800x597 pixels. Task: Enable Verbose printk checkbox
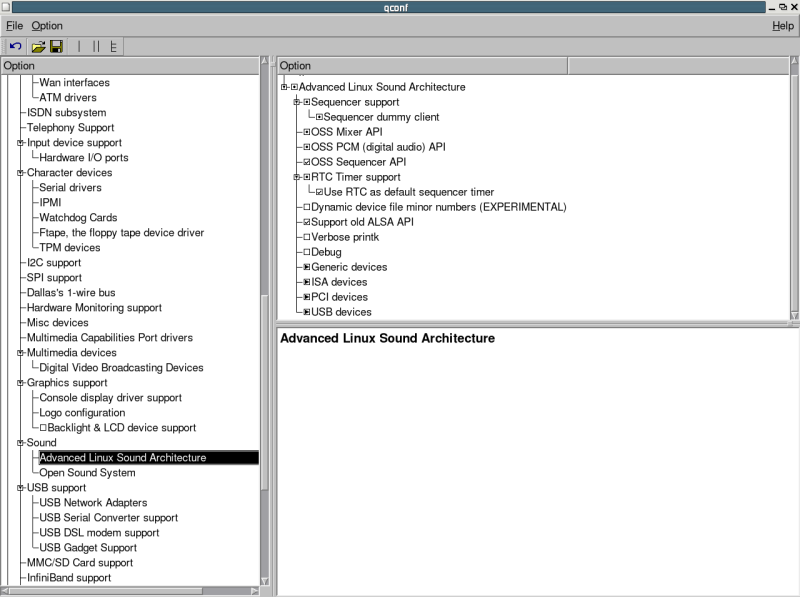[x=307, y=237]
